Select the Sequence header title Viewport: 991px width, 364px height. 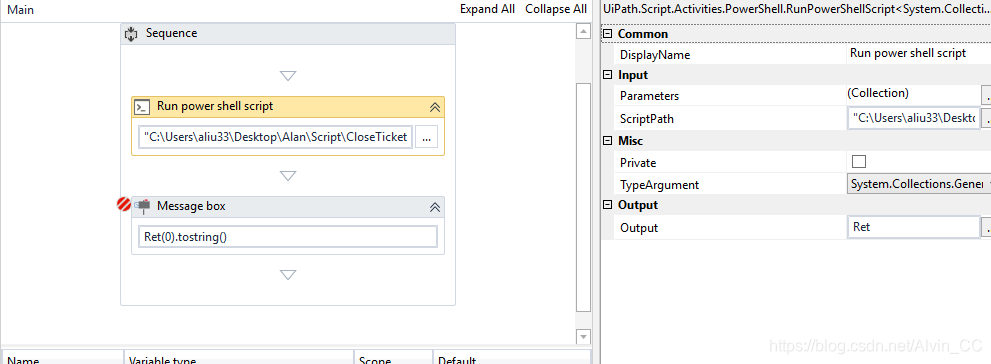[x=171, y=33]
